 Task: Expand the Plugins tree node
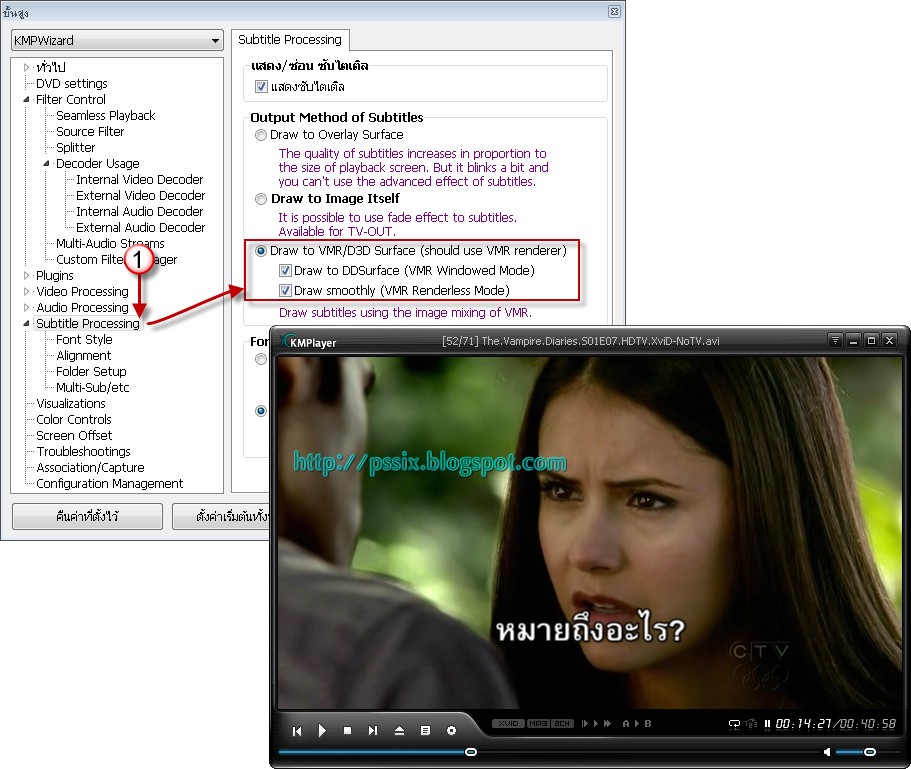click(x=26, y=275)
